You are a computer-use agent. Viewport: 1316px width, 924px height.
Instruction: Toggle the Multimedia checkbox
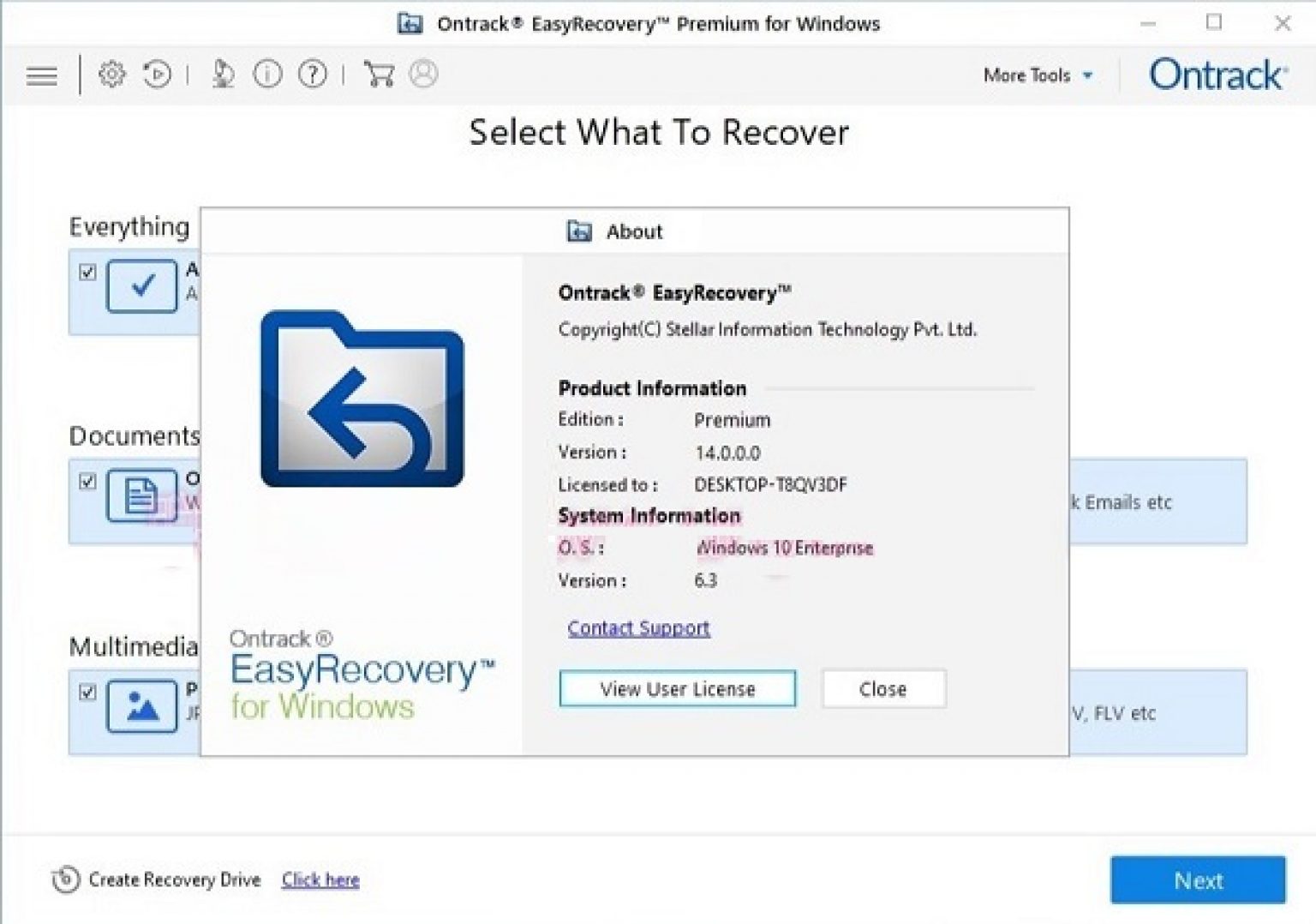87,692
